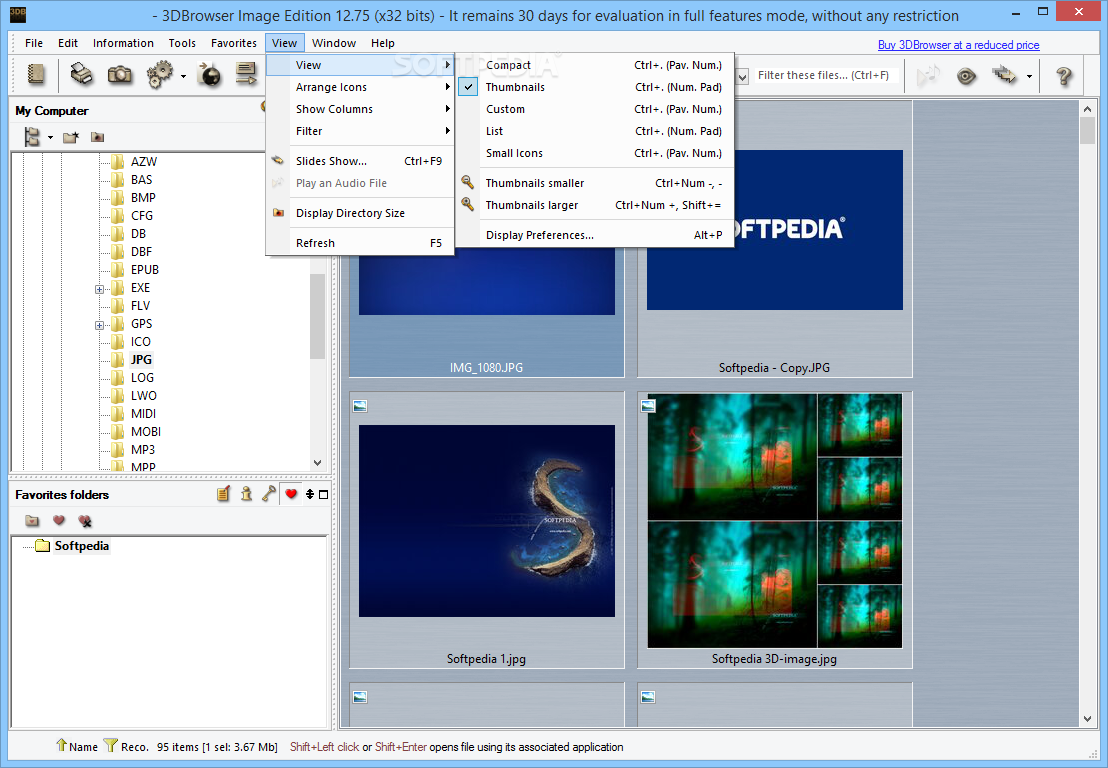The image size is (1108, 768).
Task: Select the checked Thumbnails view option
Action: pos(594,87)
